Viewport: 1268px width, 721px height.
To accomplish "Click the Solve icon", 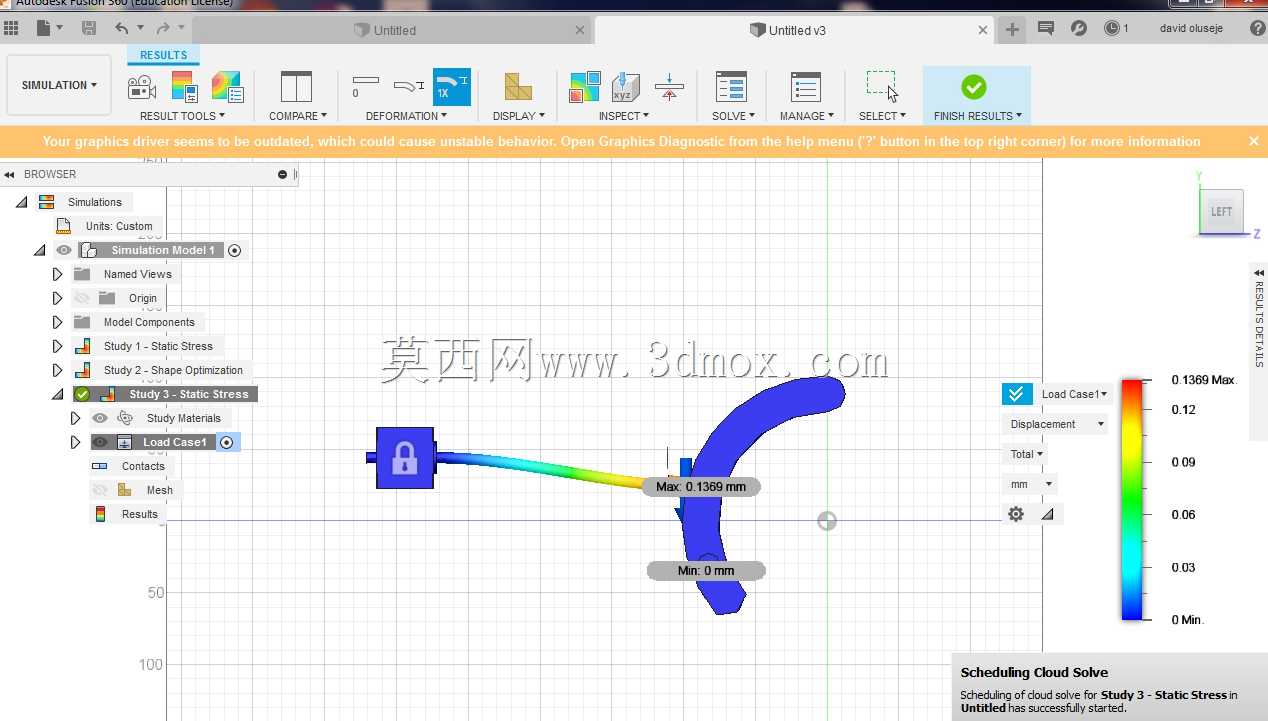I will point(732,87).
